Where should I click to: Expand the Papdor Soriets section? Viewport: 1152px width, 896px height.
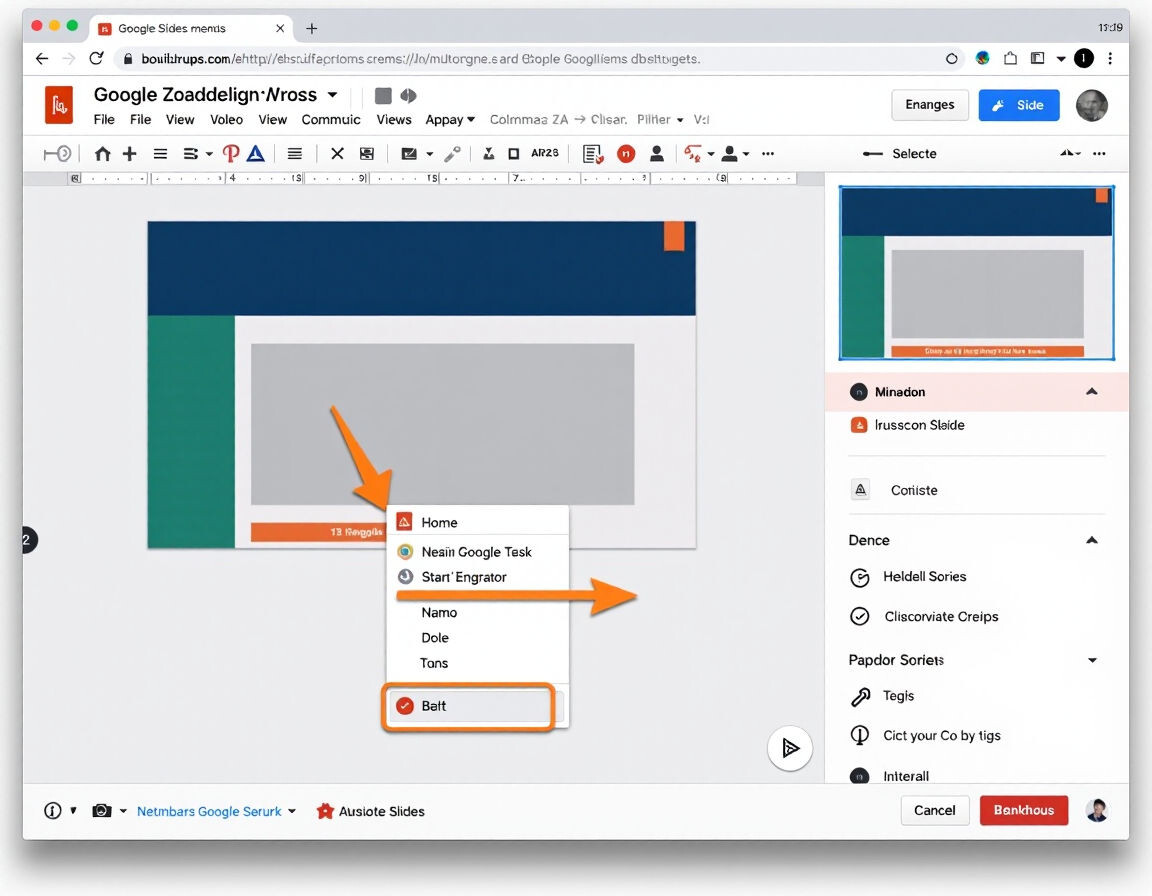1092,660
